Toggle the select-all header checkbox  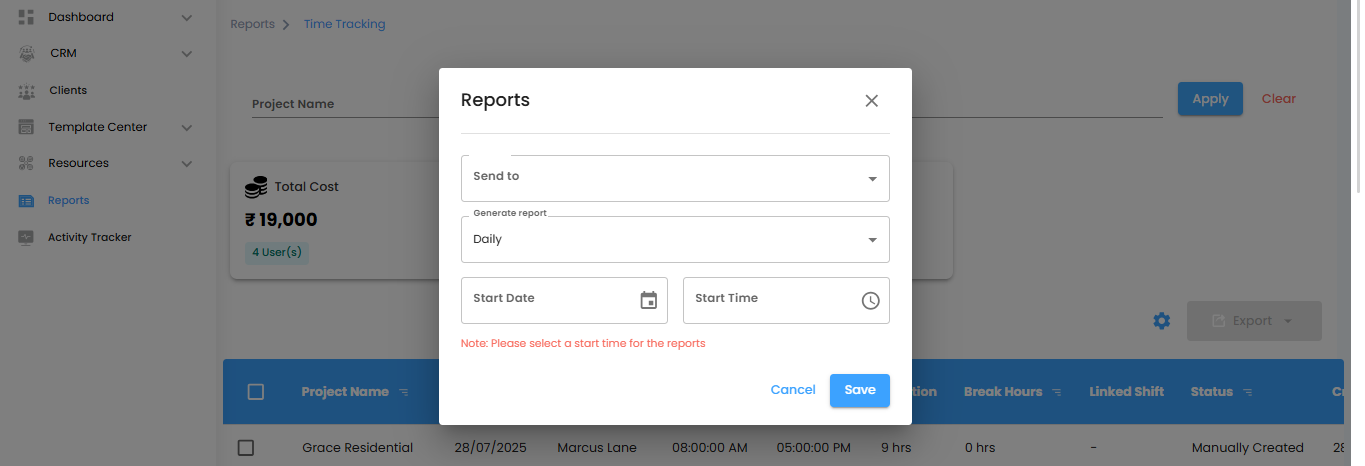click(255, 392)
